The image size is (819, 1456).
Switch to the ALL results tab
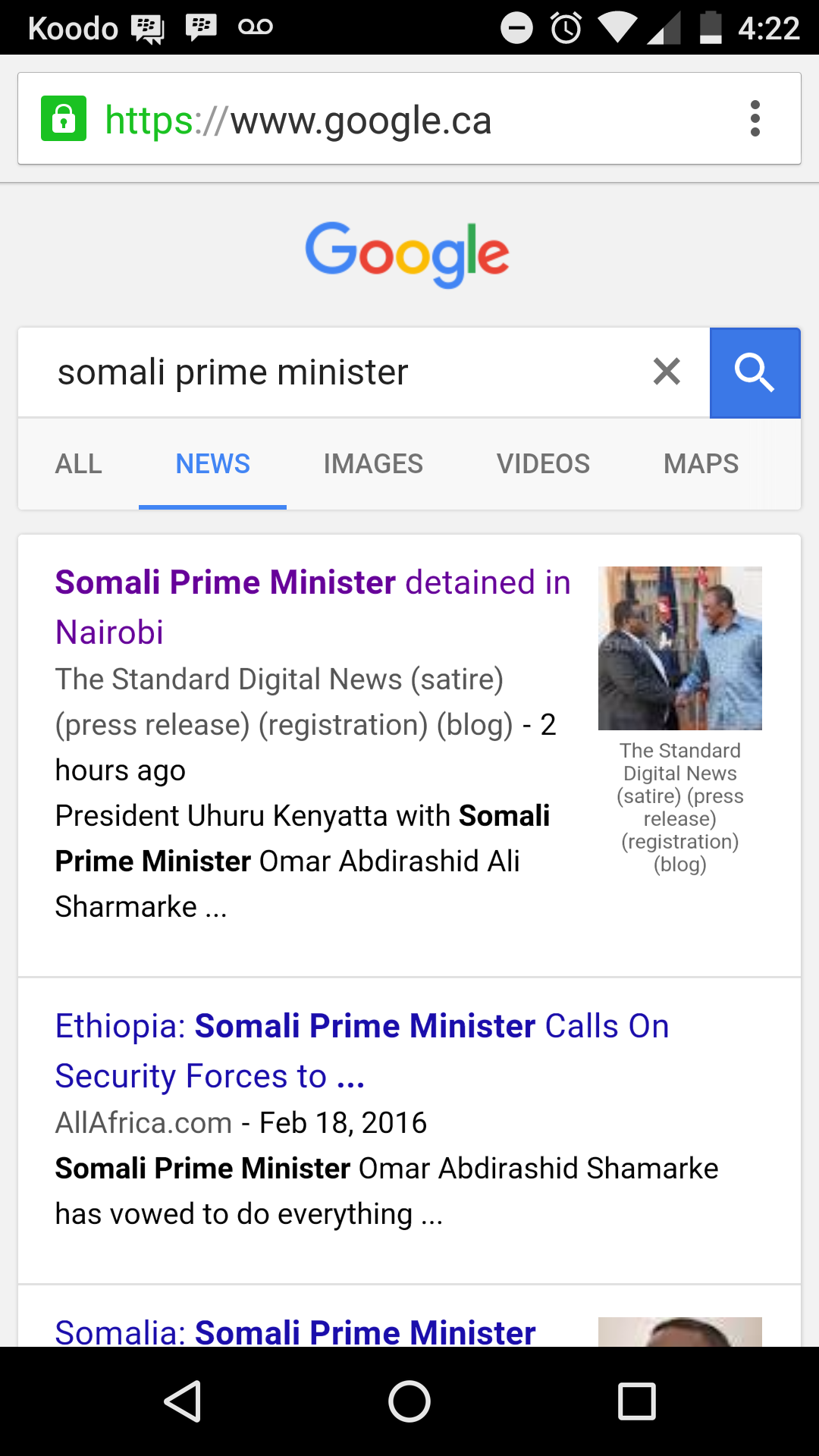pos(79,463)
